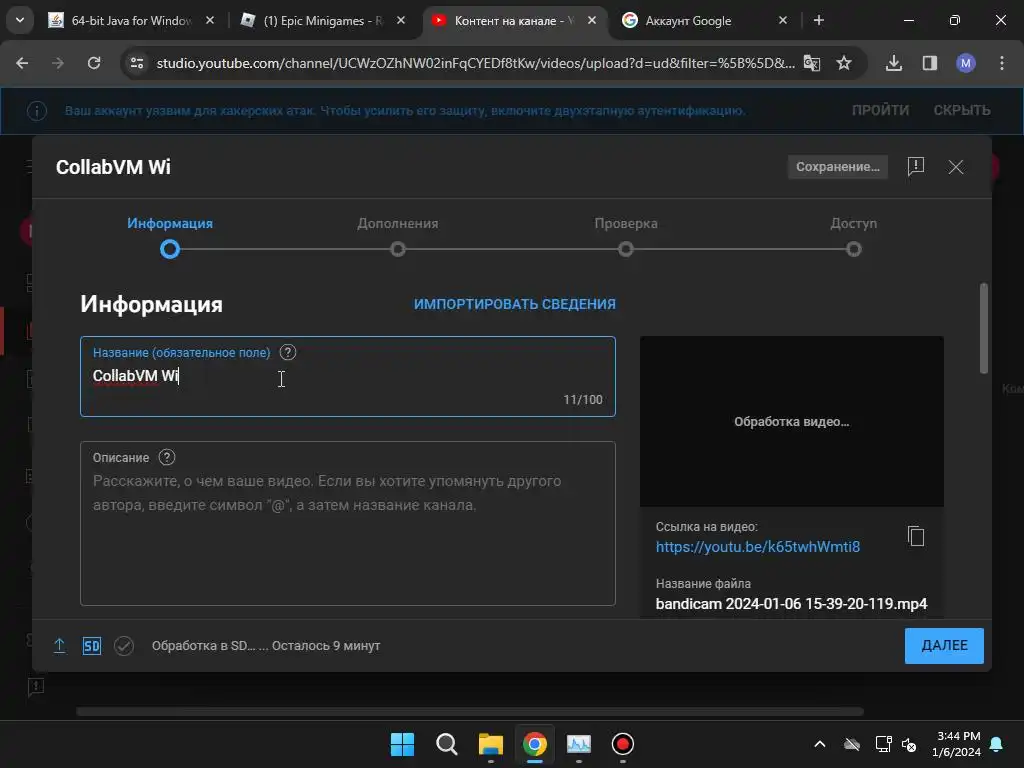Switch to the Epic Minigames tab
The height and width of the screenshot is (768, 1024).
click(323, 21)
